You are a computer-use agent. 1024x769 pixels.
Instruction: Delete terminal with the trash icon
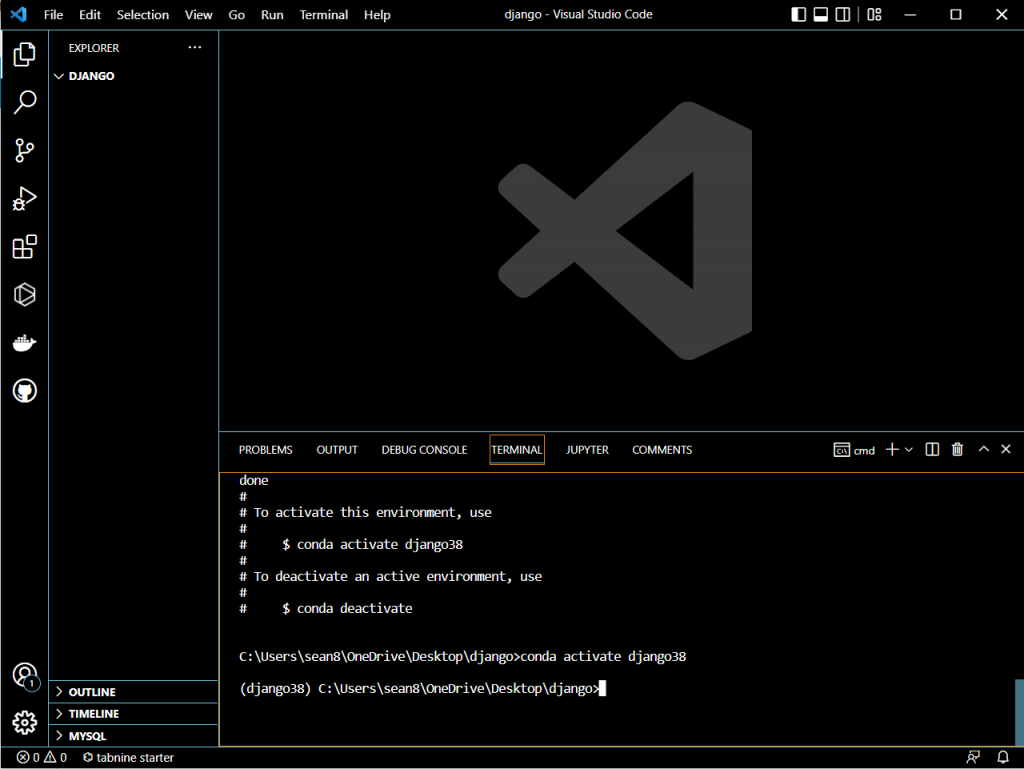[x=957, y=450]
